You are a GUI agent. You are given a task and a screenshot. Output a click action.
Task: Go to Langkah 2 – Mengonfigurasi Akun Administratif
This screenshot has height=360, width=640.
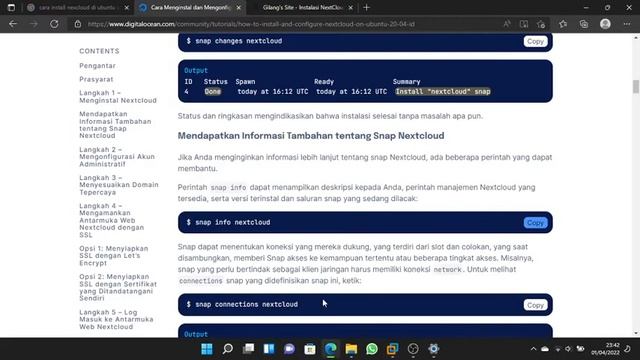[117, 157]
